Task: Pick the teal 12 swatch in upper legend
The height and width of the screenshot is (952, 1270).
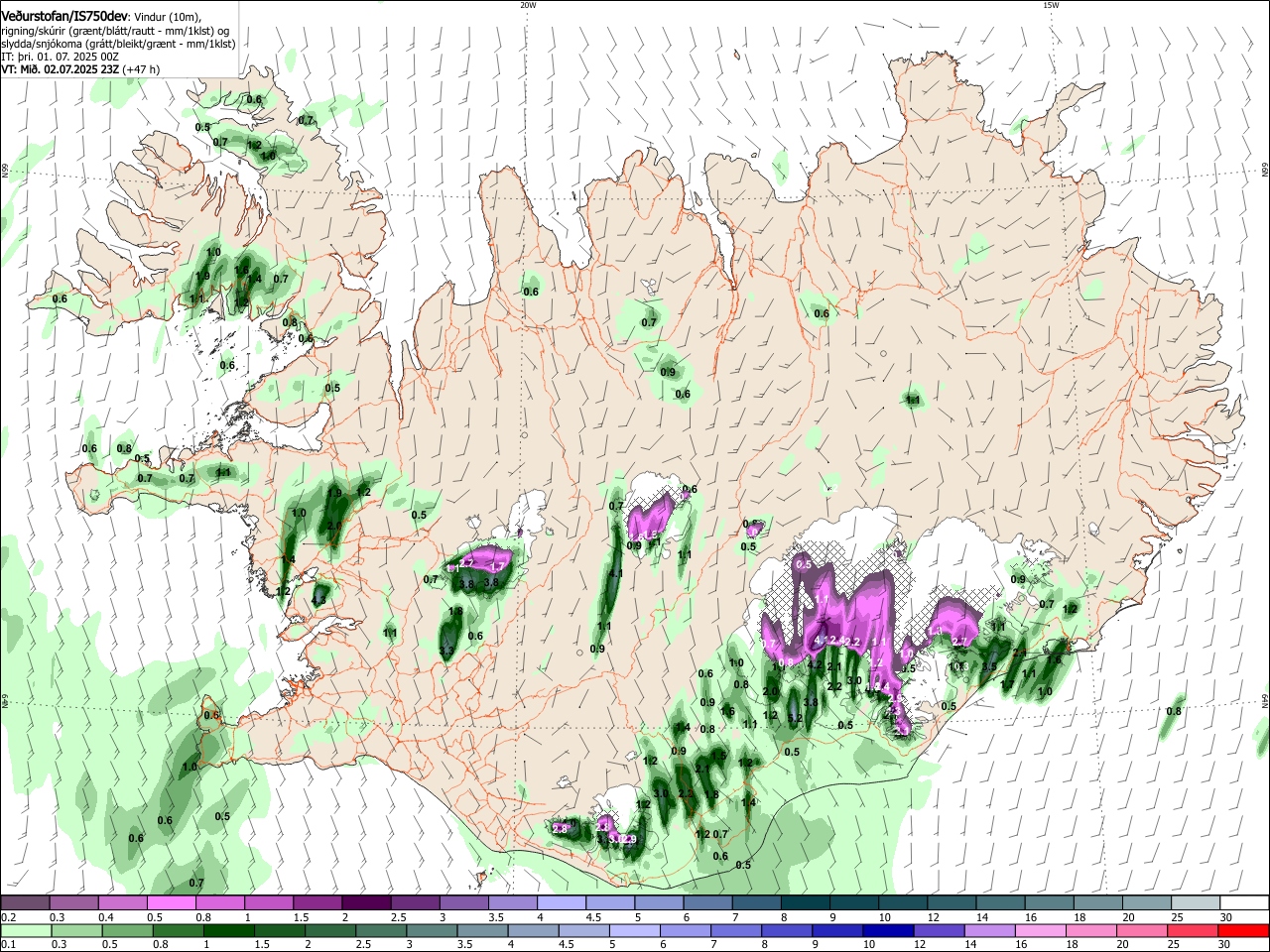Action: [952, 903]
